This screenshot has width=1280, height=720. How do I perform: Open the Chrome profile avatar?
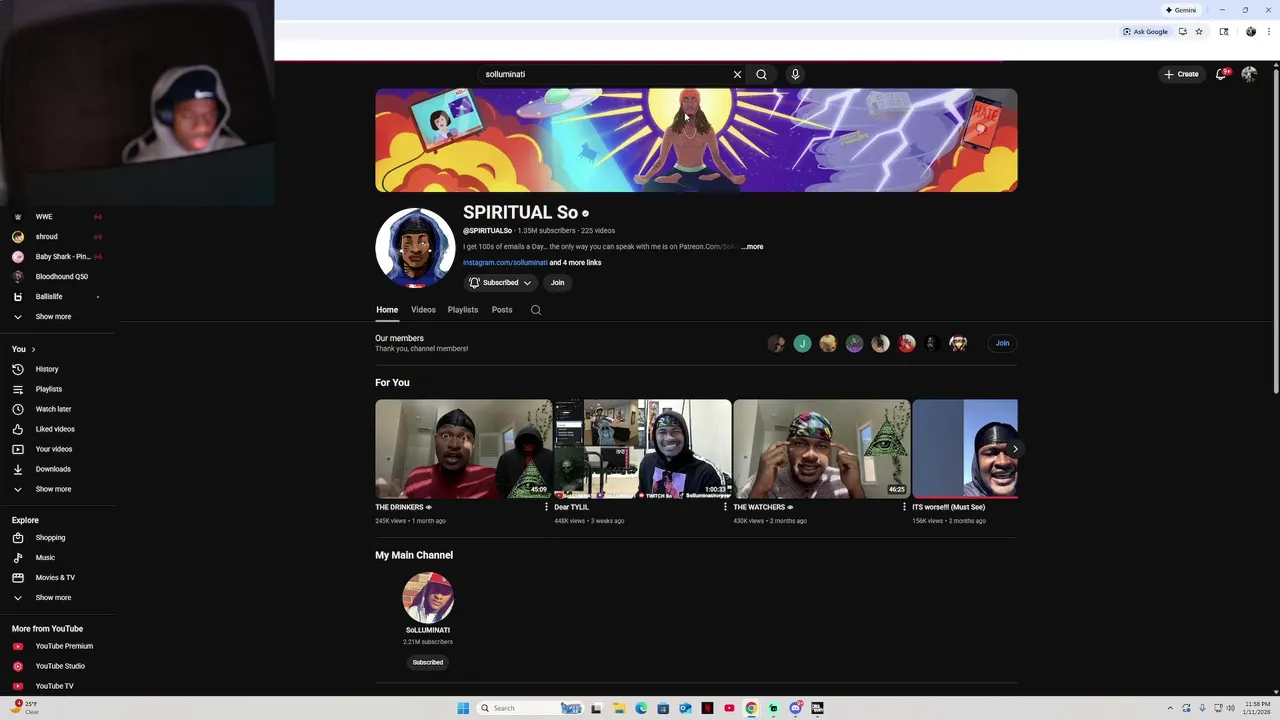pos(1251,32)
